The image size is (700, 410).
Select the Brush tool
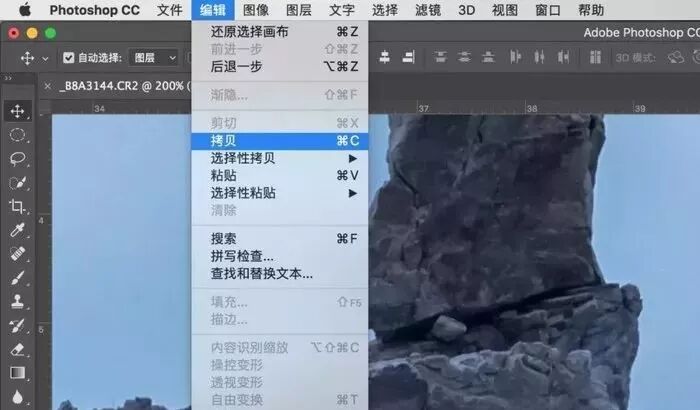[x=17, y=278]
